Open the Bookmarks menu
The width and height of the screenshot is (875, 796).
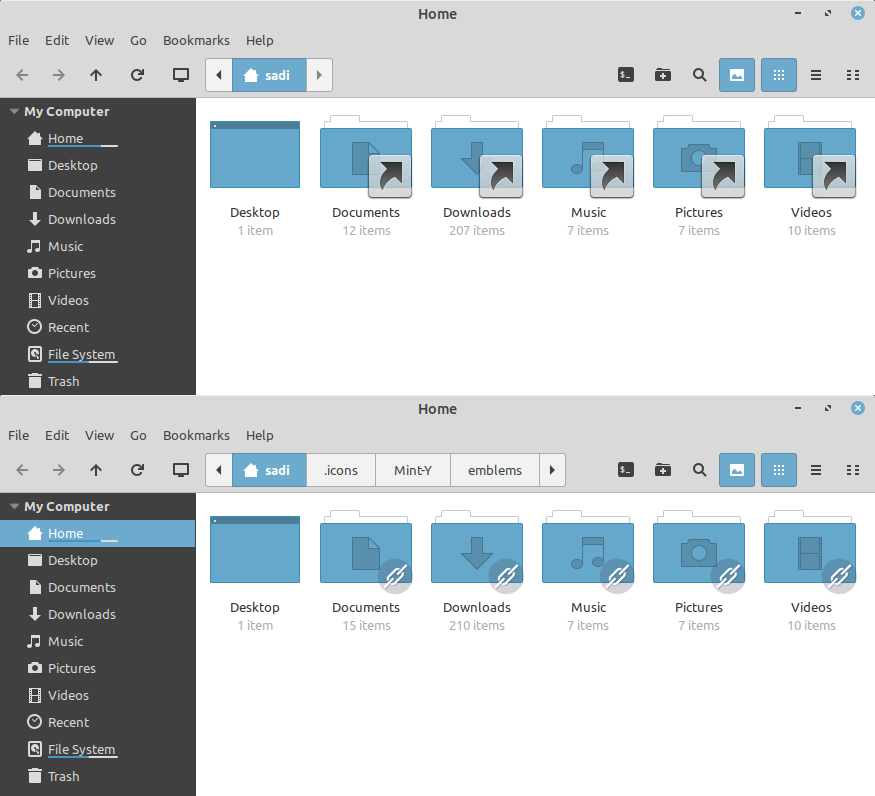[x=196, y=40]
